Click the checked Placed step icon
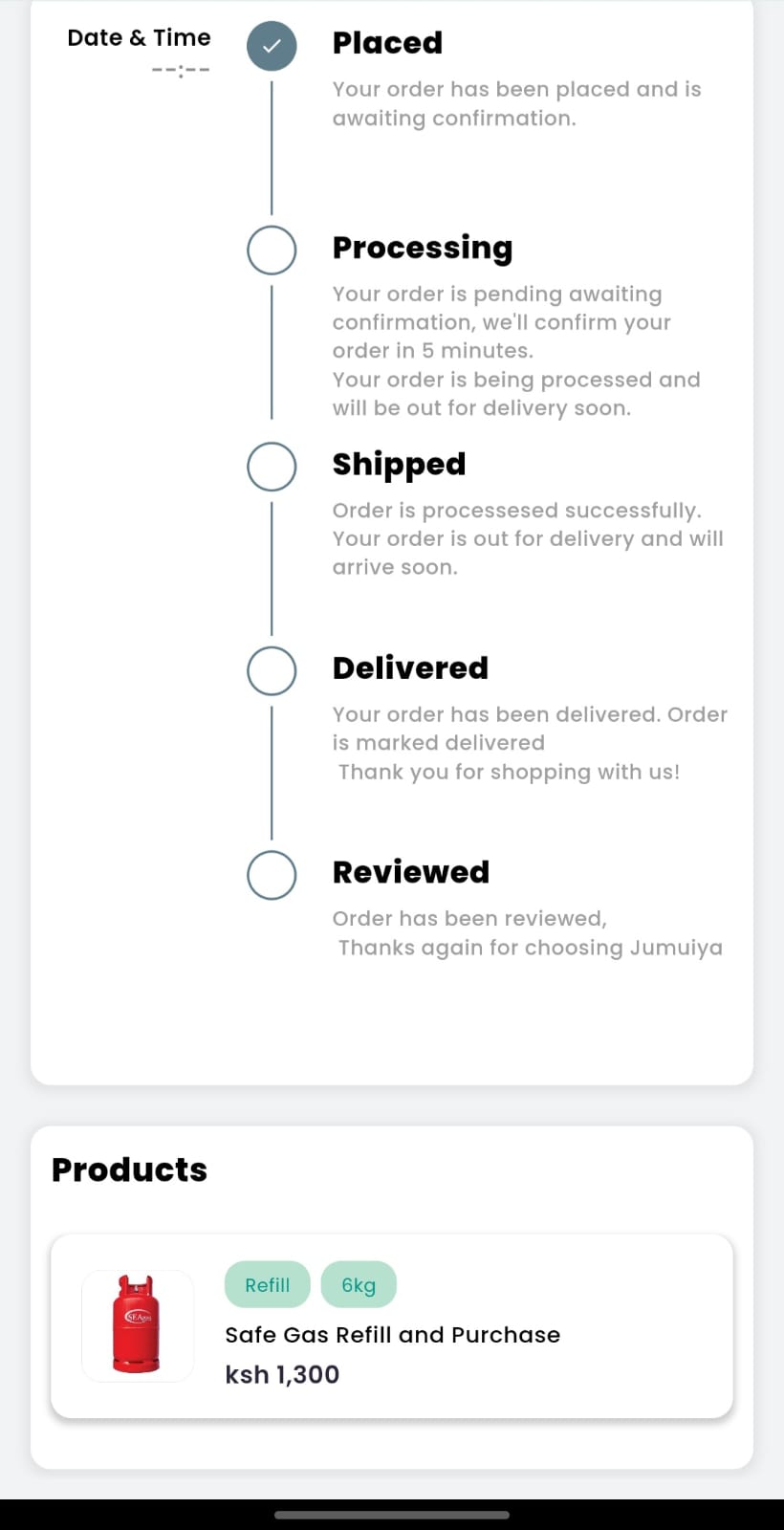Screen dimensions: 784x1530 [272, 46]
